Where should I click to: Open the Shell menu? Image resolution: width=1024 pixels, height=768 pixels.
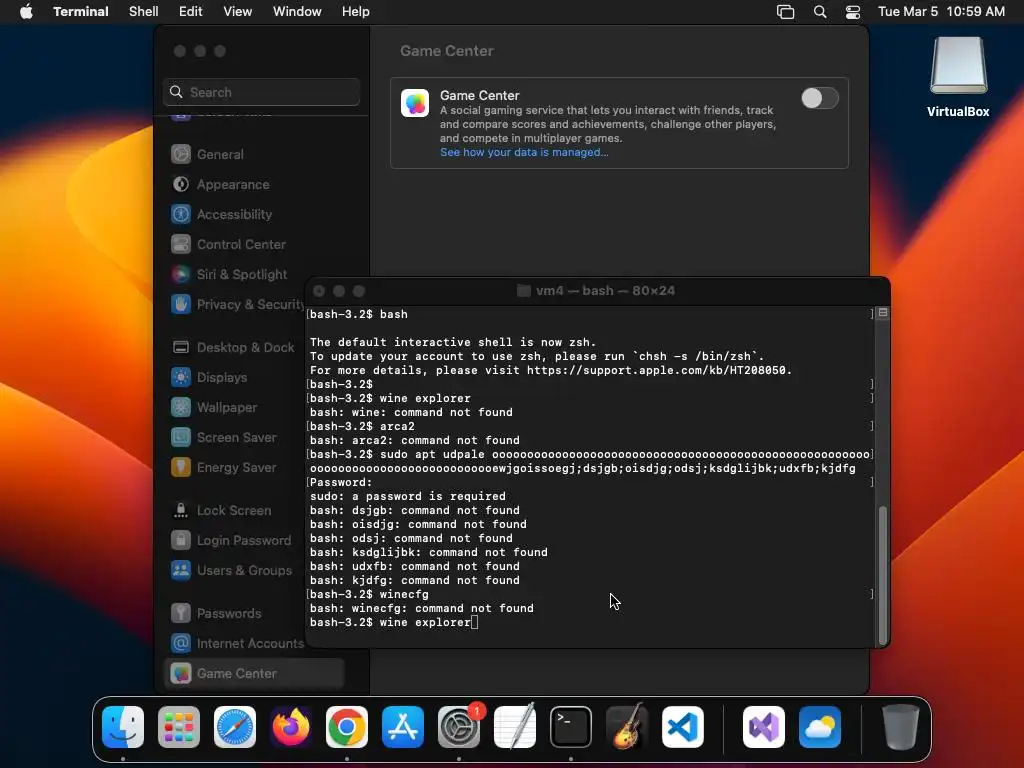click(x=144, y=12)
